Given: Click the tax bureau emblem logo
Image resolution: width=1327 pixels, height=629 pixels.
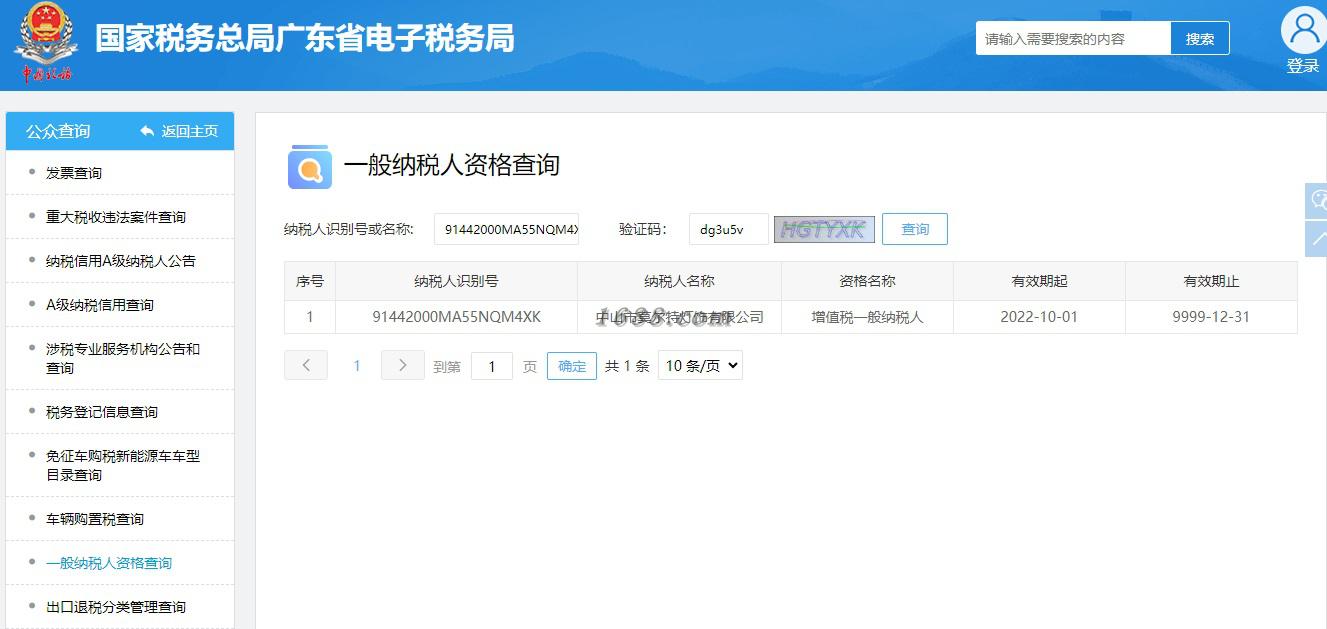Looking at the screenshot, I should click(x=45, y=43).
